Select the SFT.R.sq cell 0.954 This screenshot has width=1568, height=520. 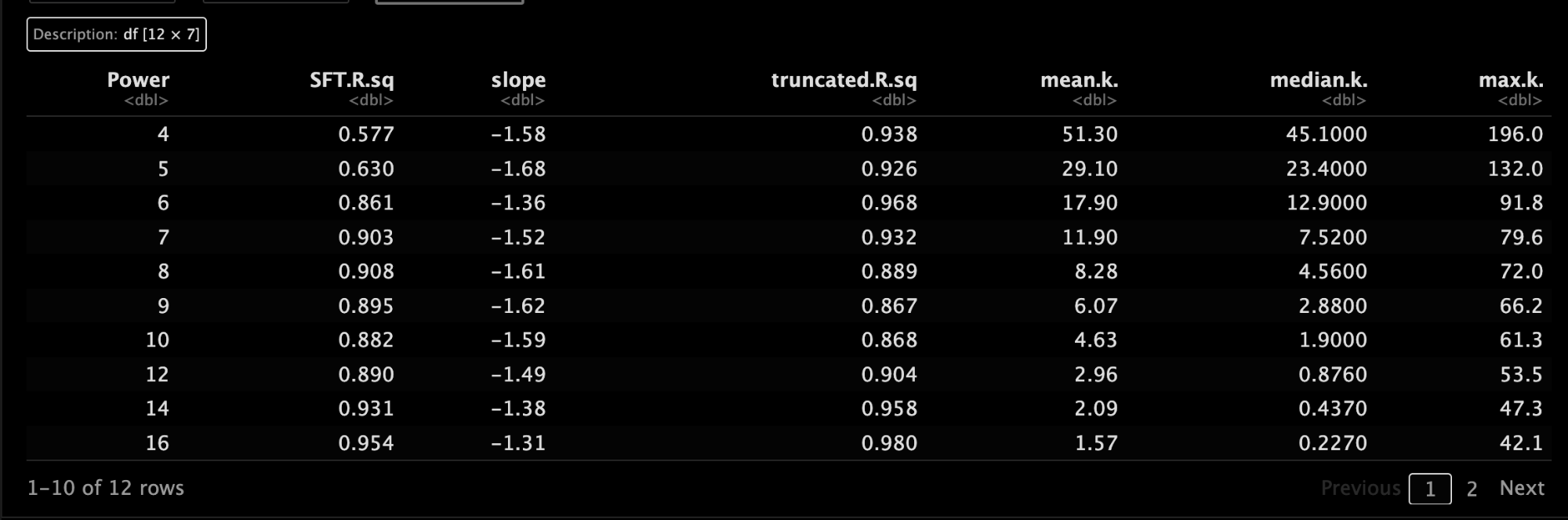366,443
